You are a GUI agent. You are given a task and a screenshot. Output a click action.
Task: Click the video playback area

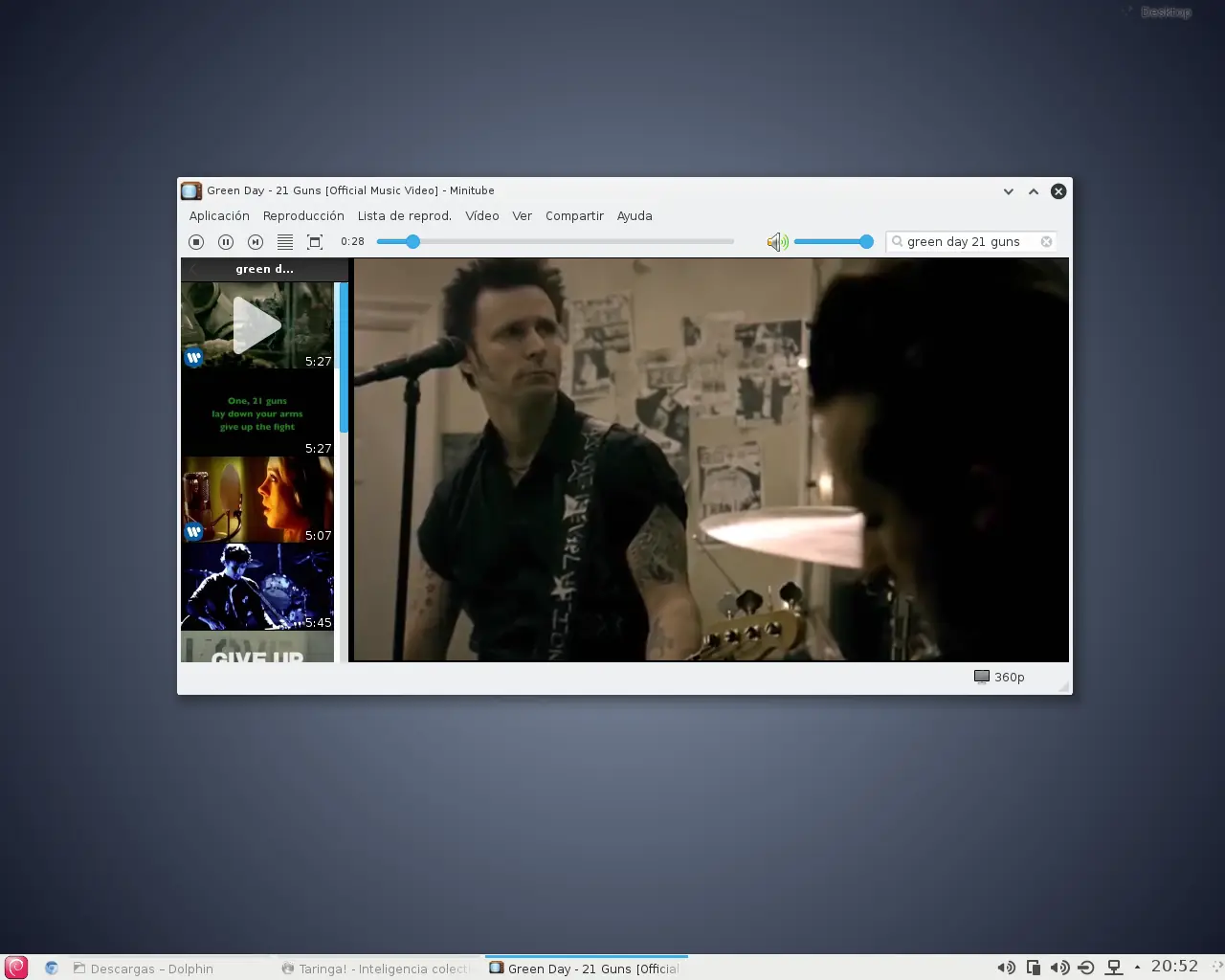711,459
